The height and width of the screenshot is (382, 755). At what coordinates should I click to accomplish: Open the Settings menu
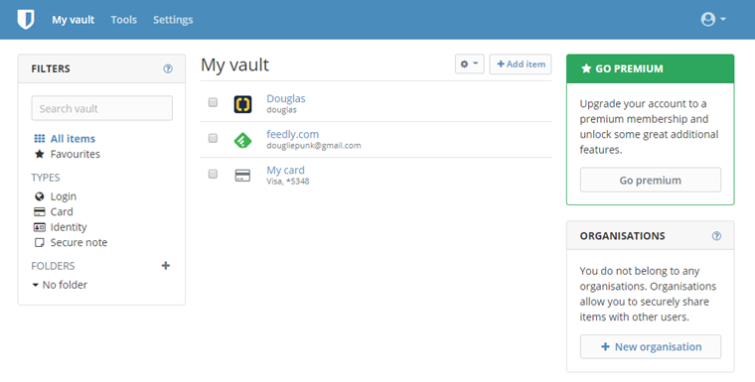click(173, 20)
